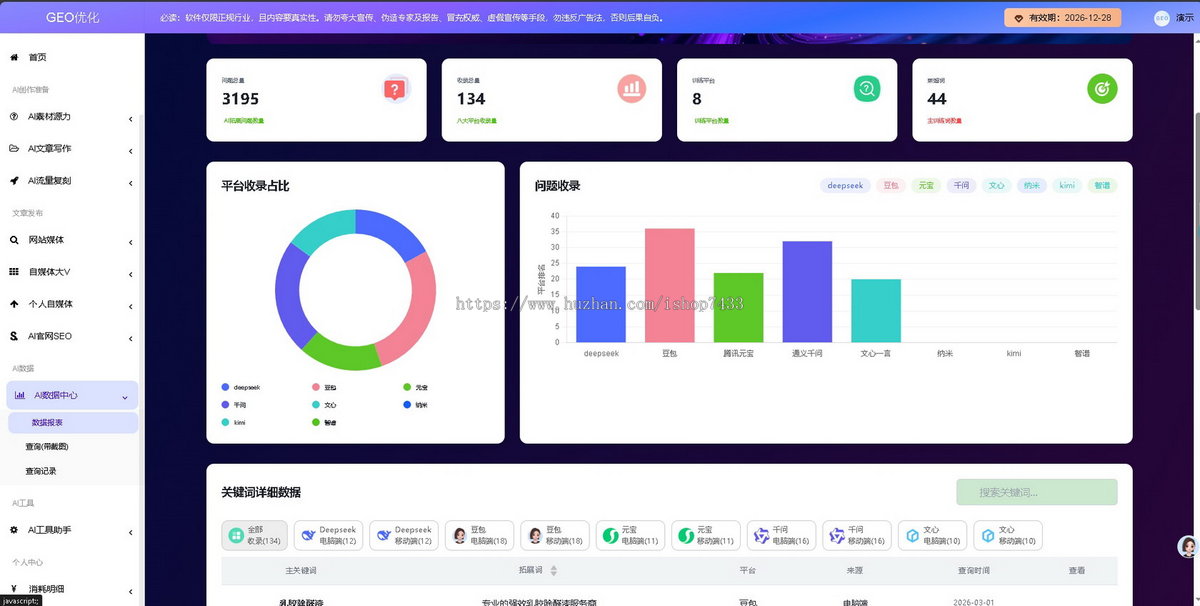Click the AI流量复刻 rocket icon
This screenshot has height=606, width=1200.
14,181
